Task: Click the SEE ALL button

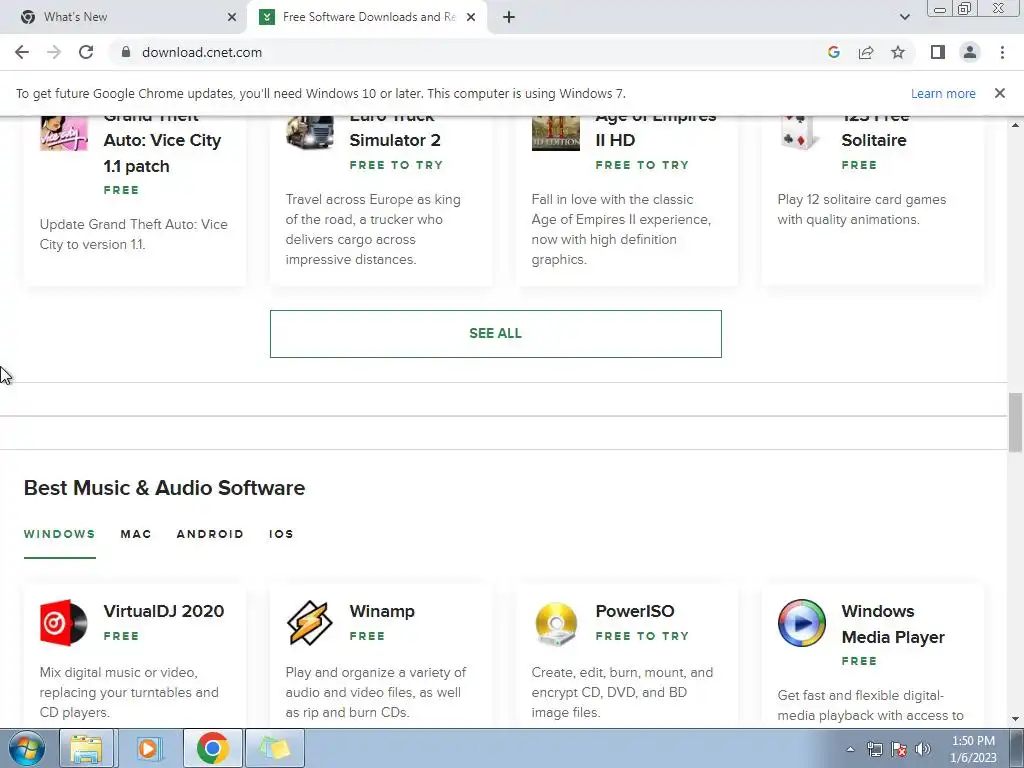Action: tap(496, 334)
